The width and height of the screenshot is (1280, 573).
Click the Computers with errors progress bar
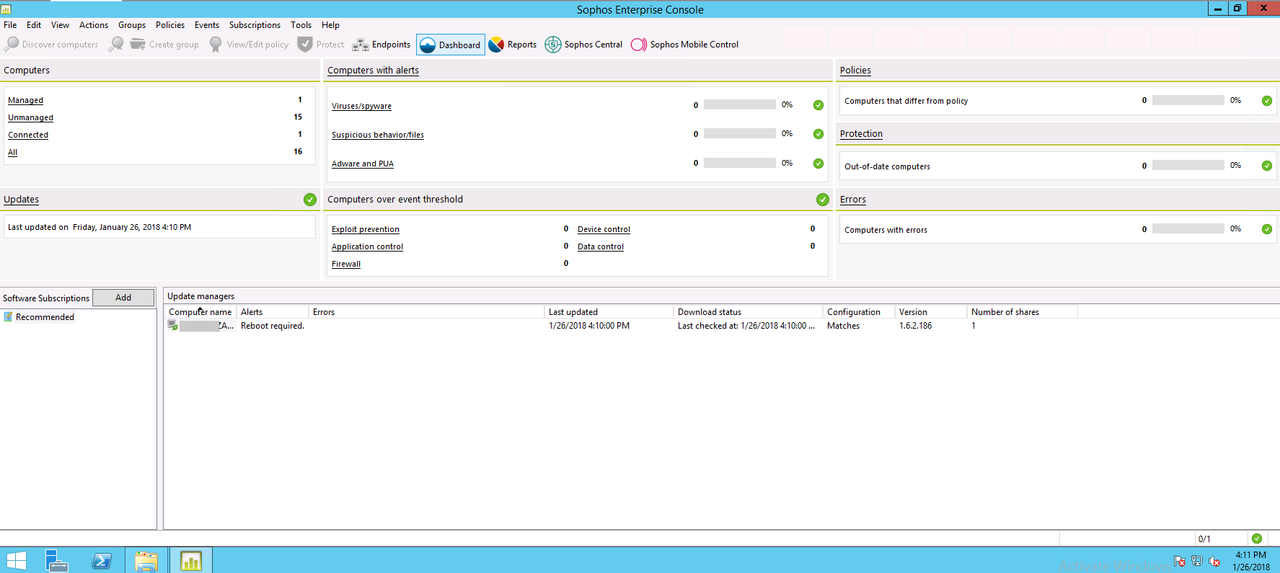tap(1188, 229)
